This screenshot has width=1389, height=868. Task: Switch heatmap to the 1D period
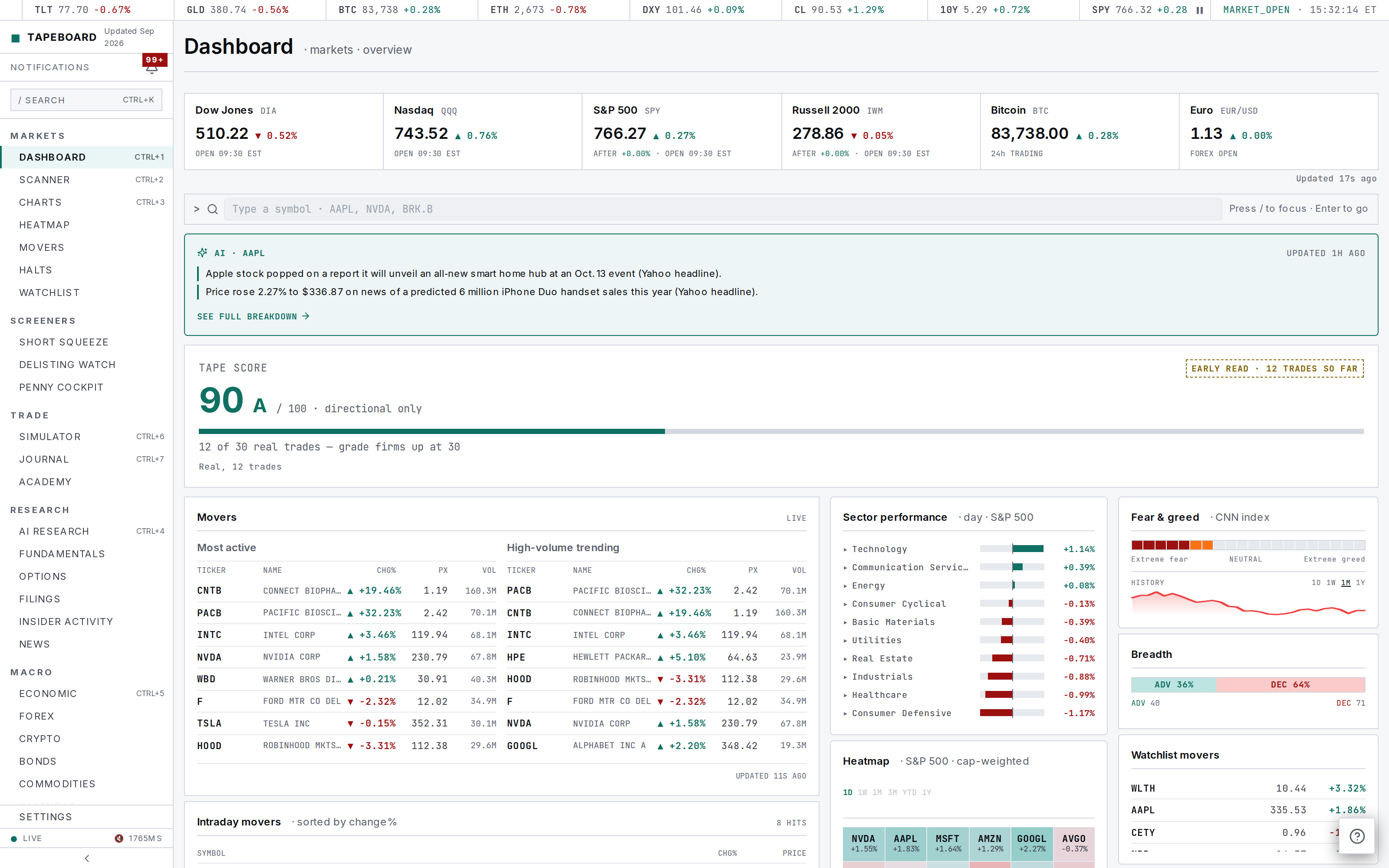click(847, 792)
